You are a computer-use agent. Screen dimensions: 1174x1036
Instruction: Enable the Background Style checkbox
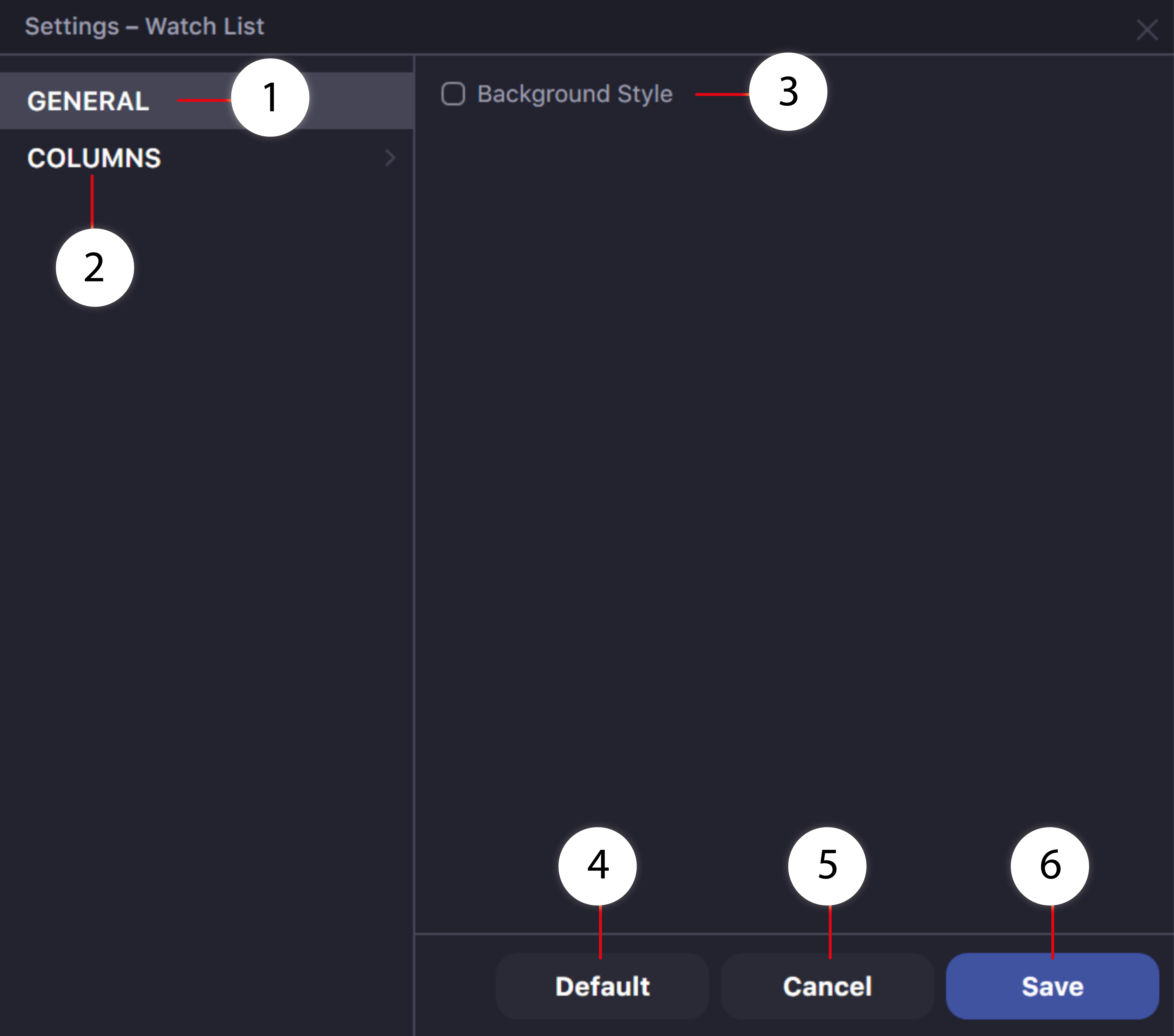[453, 94]
